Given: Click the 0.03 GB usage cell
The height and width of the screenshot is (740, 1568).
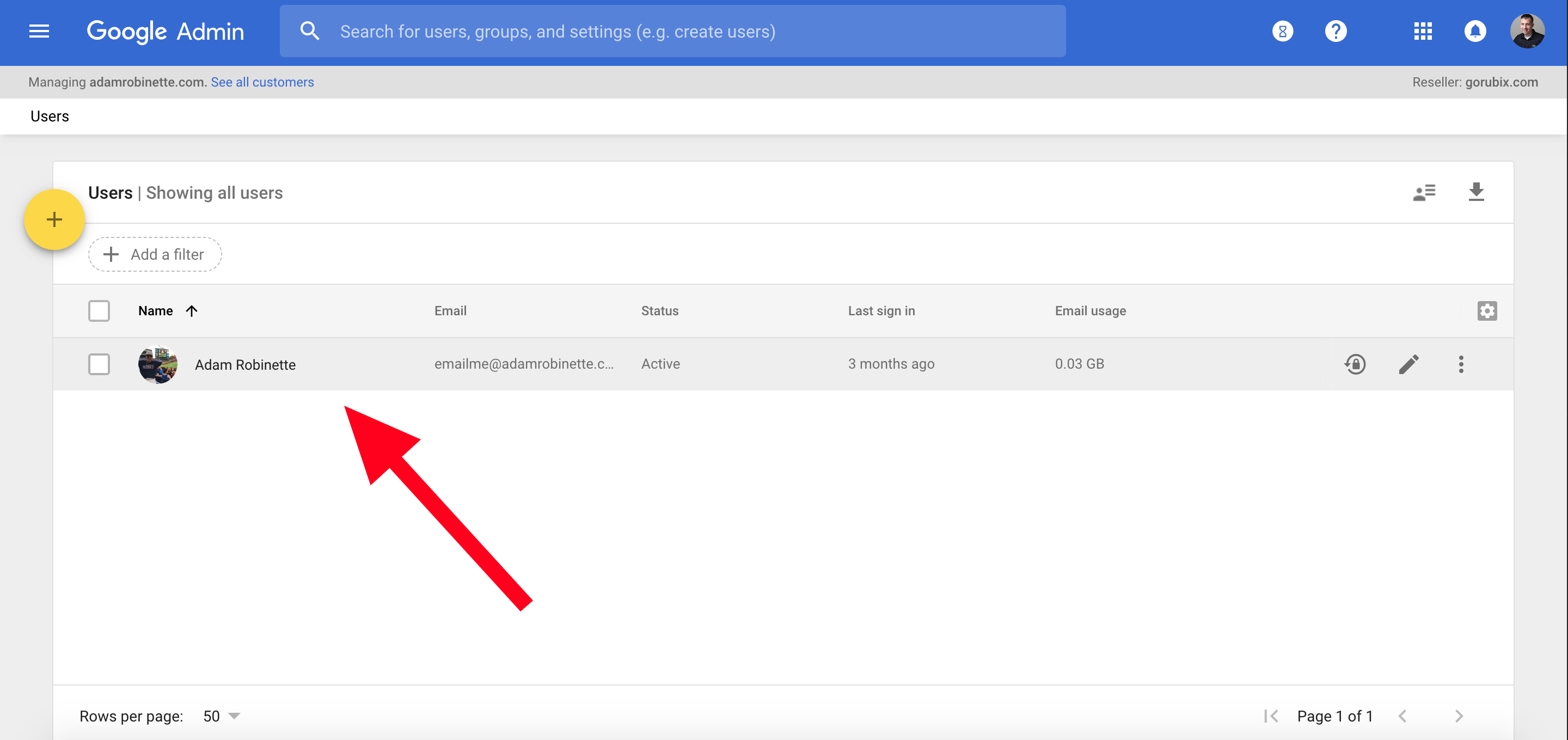Looking at the screenshot, I should (x=1079, y=364).
